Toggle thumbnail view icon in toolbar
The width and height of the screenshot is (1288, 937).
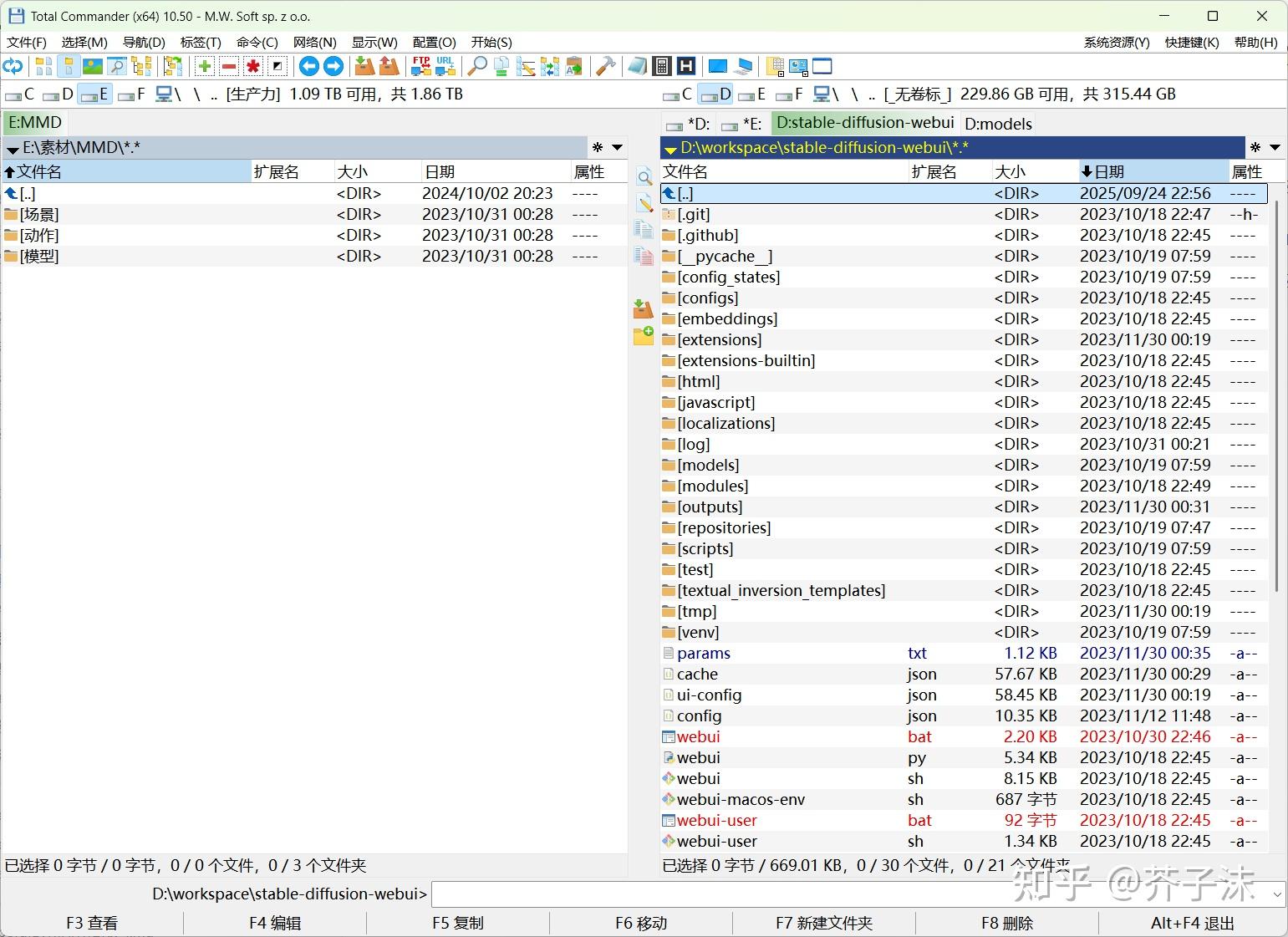coord(93,67)
